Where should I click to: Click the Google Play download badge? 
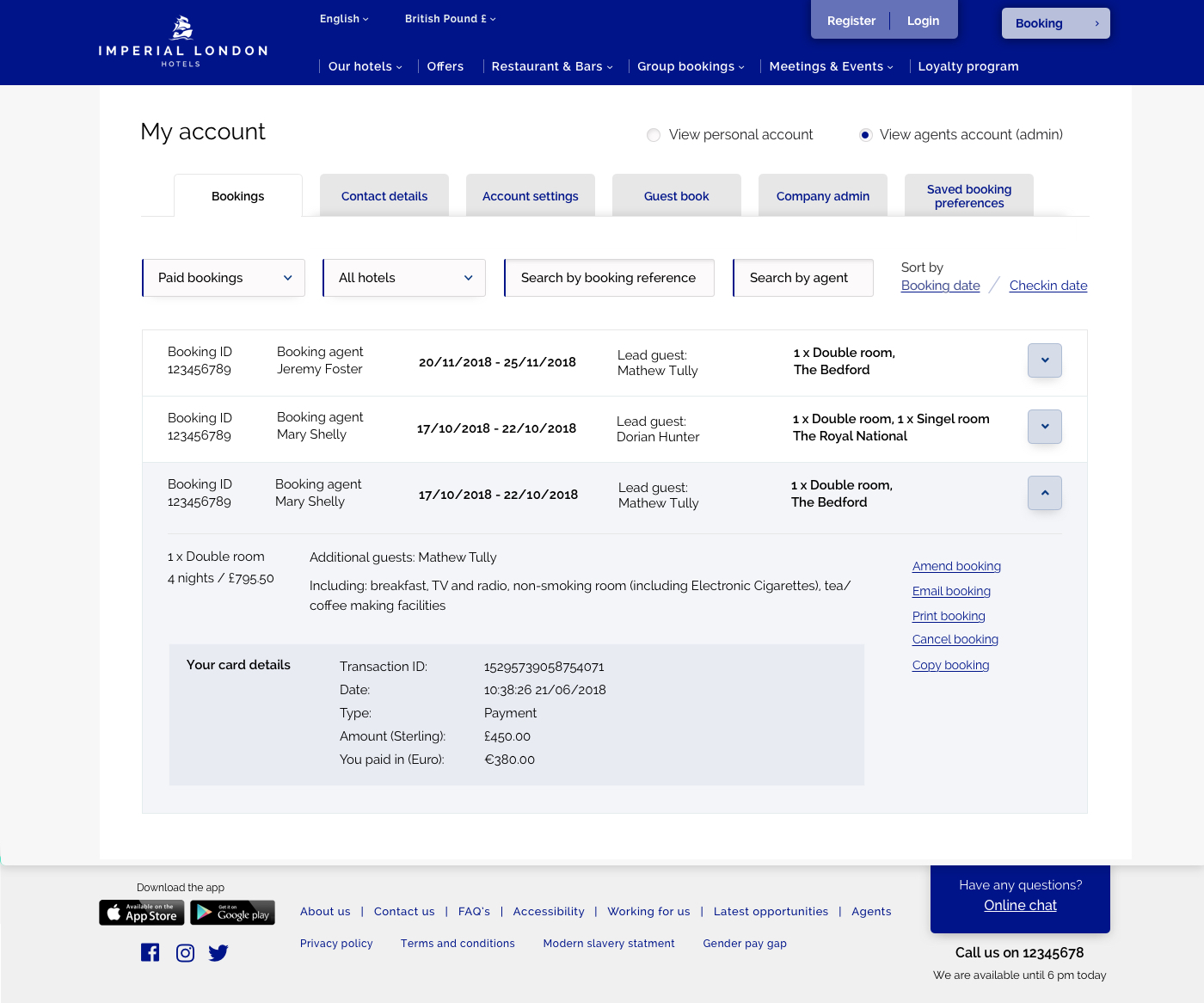[232, 913]
